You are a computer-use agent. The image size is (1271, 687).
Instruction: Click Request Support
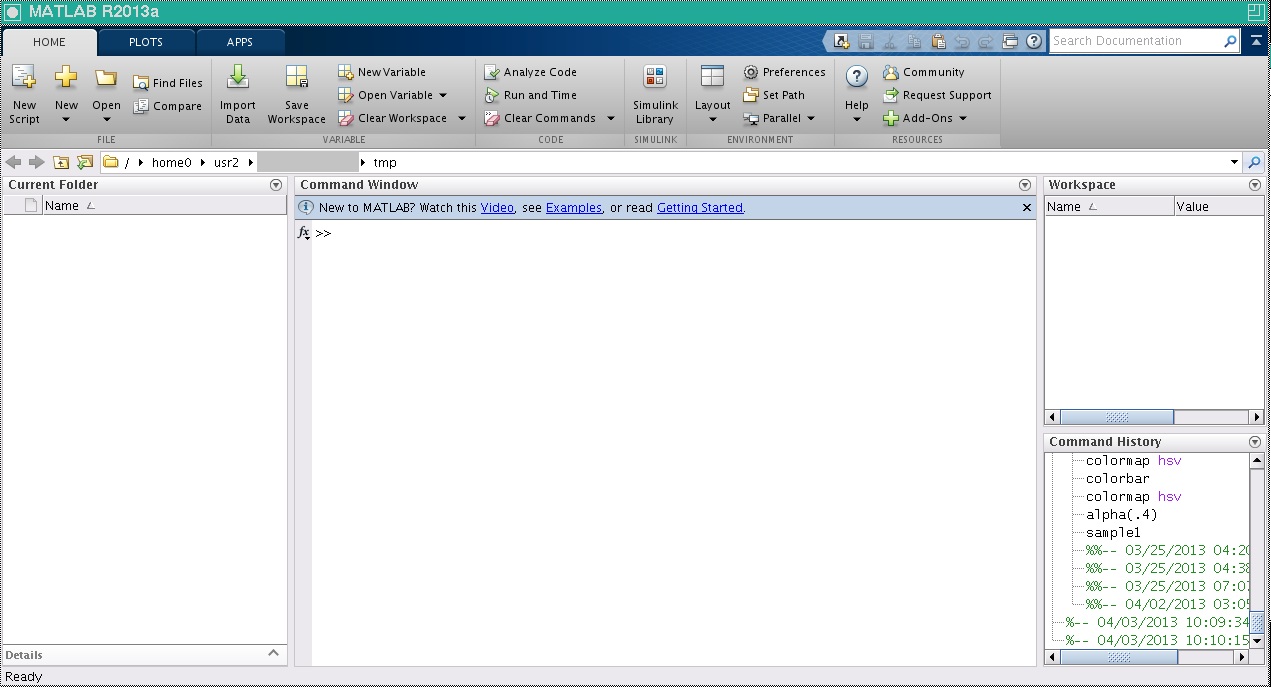tap(938, 95)
